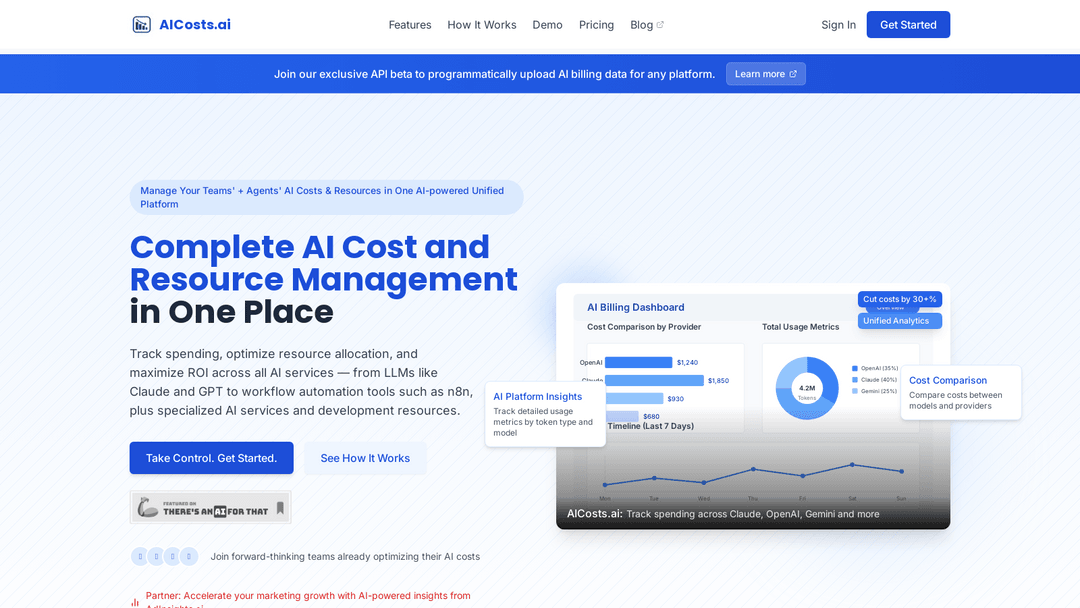Click the Total Usage Metrics heading

tap(800, 327)
